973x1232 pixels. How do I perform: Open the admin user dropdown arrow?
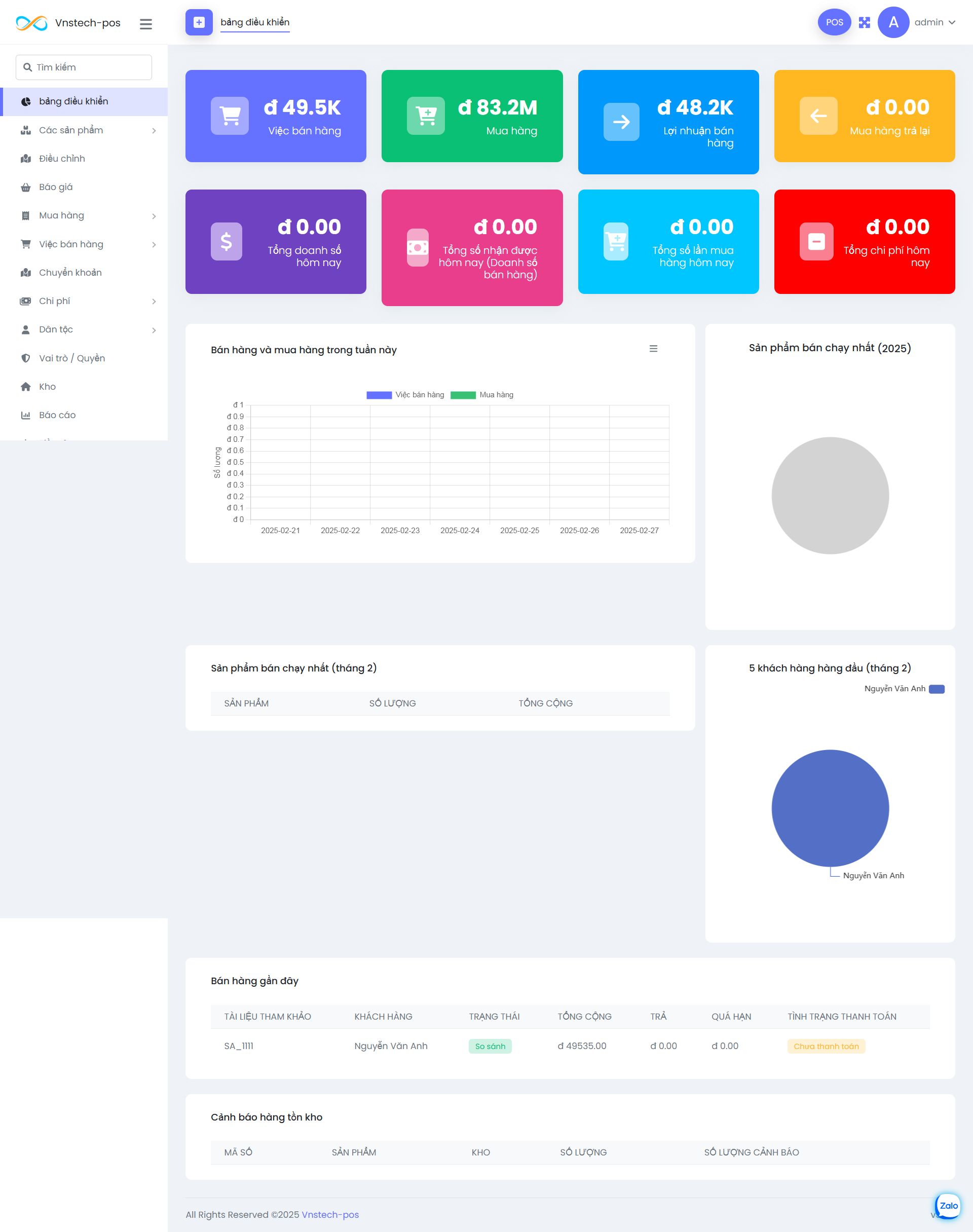click(951, 22)
